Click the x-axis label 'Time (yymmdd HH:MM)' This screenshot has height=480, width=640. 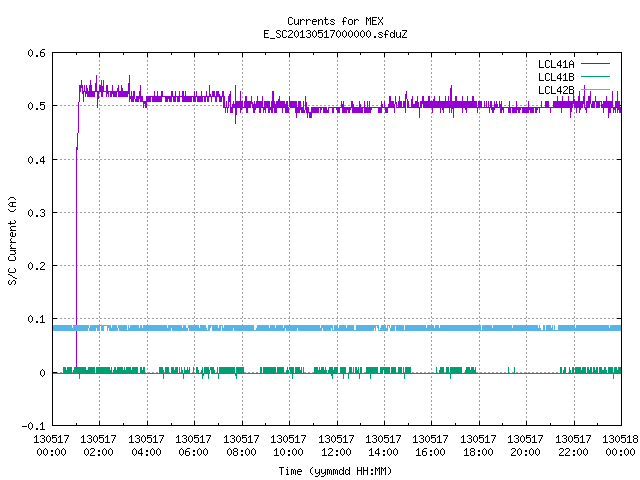pyautogui.click(x=335, y=471)
